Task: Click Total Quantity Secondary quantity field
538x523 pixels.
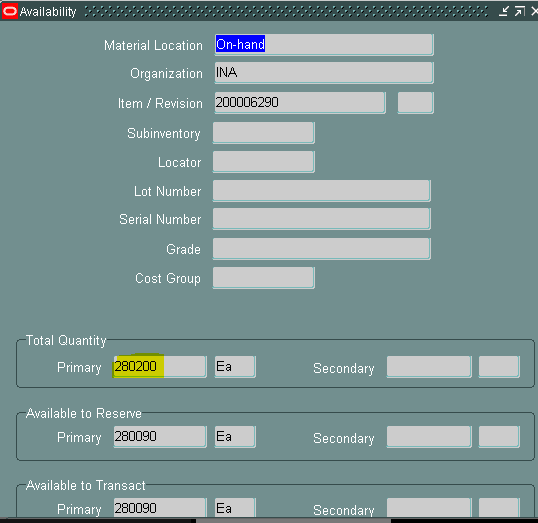Action: (429, 367)
